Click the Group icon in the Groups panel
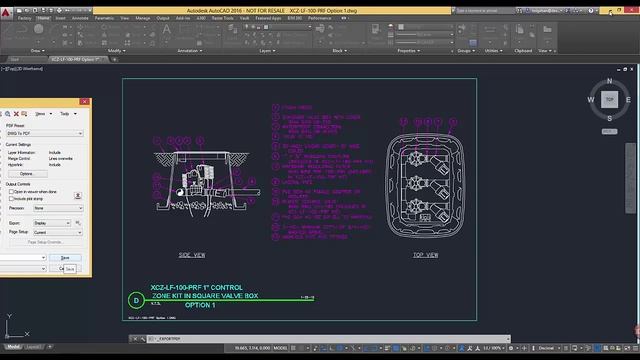The image size is (640, 360). point(462,29)
